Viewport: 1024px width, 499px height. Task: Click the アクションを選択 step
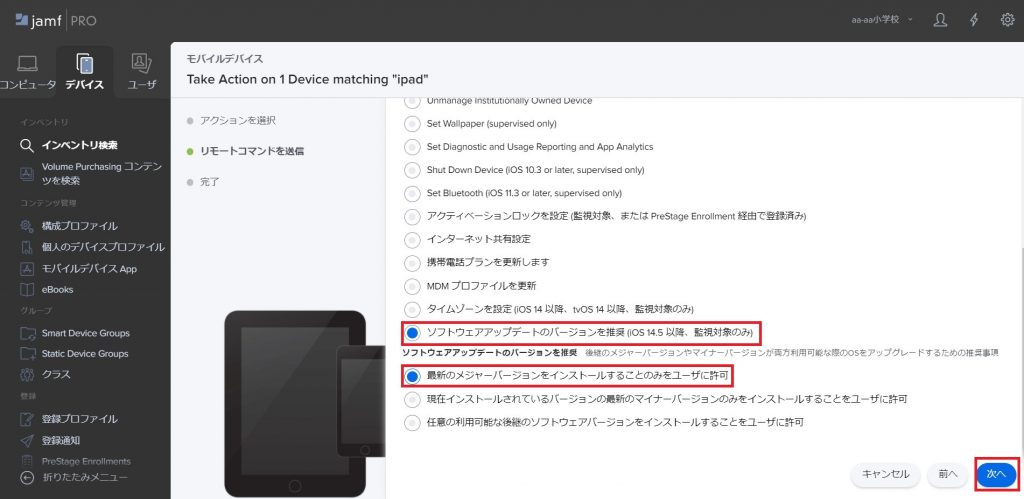coord(238,121)
